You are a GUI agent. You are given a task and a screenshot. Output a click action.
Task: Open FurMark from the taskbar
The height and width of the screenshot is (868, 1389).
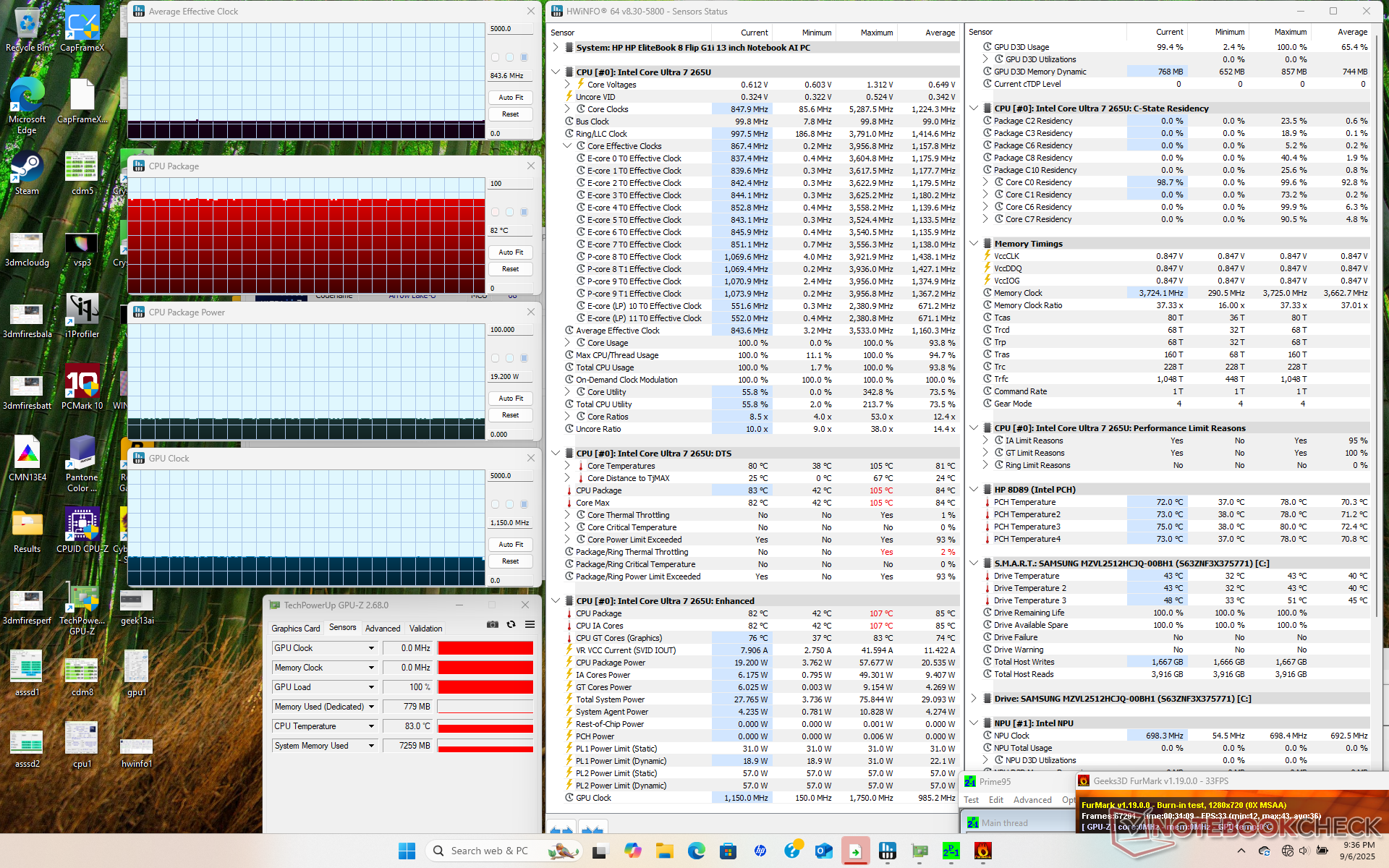point(982,851)
